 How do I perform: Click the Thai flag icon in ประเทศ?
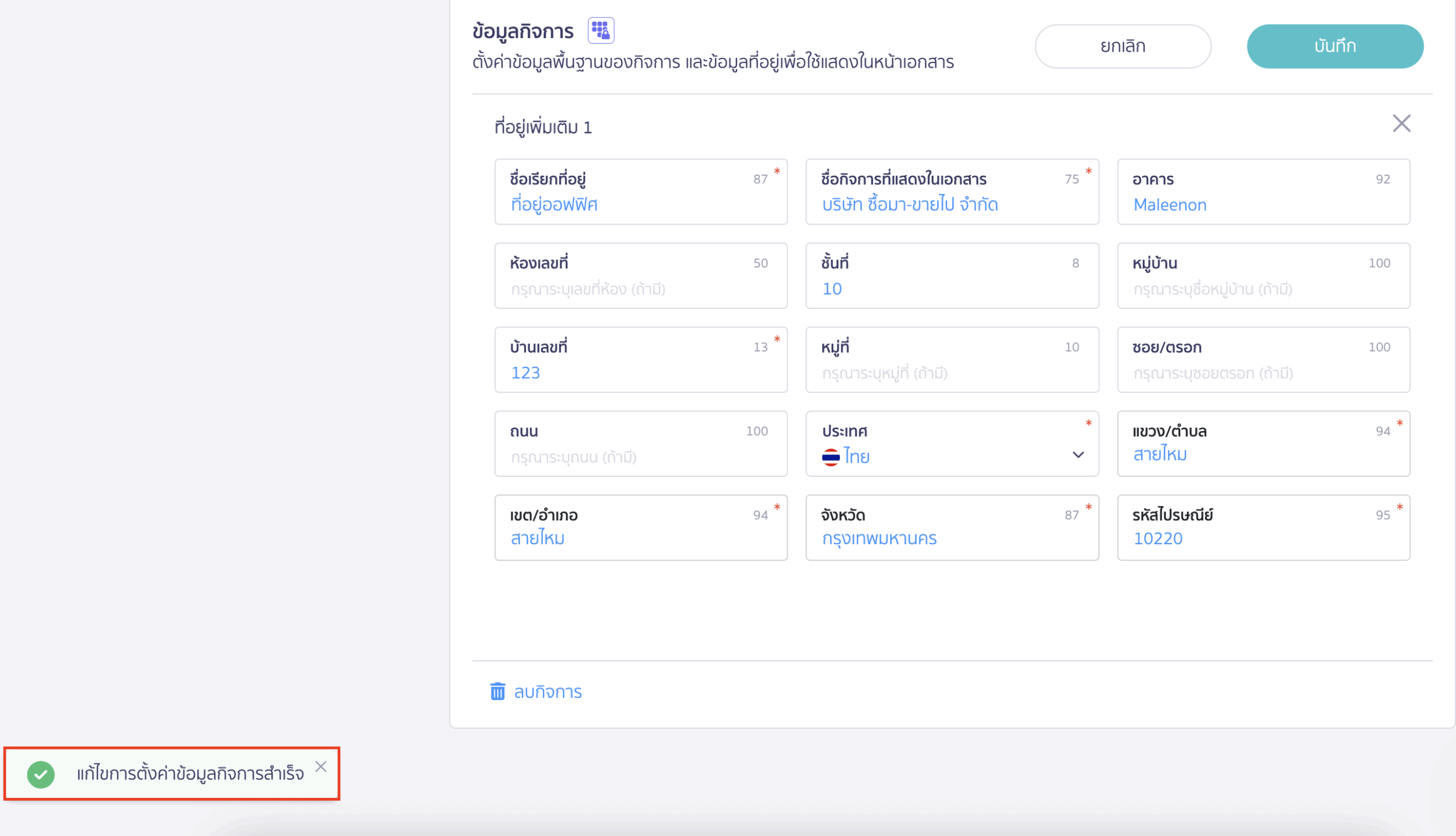pos(830,457)
